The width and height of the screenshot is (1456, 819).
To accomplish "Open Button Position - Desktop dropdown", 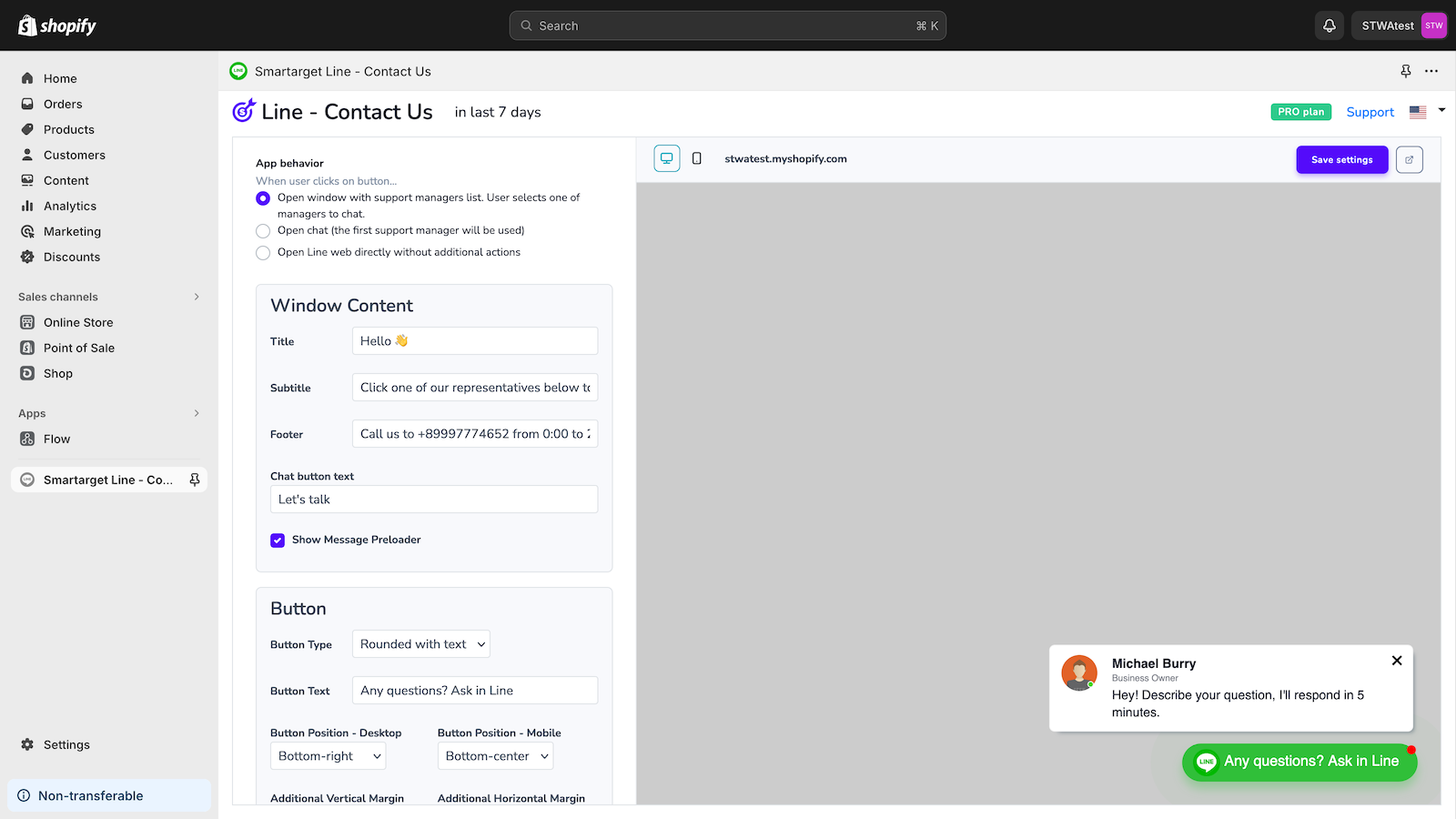I will coord(328,756).
